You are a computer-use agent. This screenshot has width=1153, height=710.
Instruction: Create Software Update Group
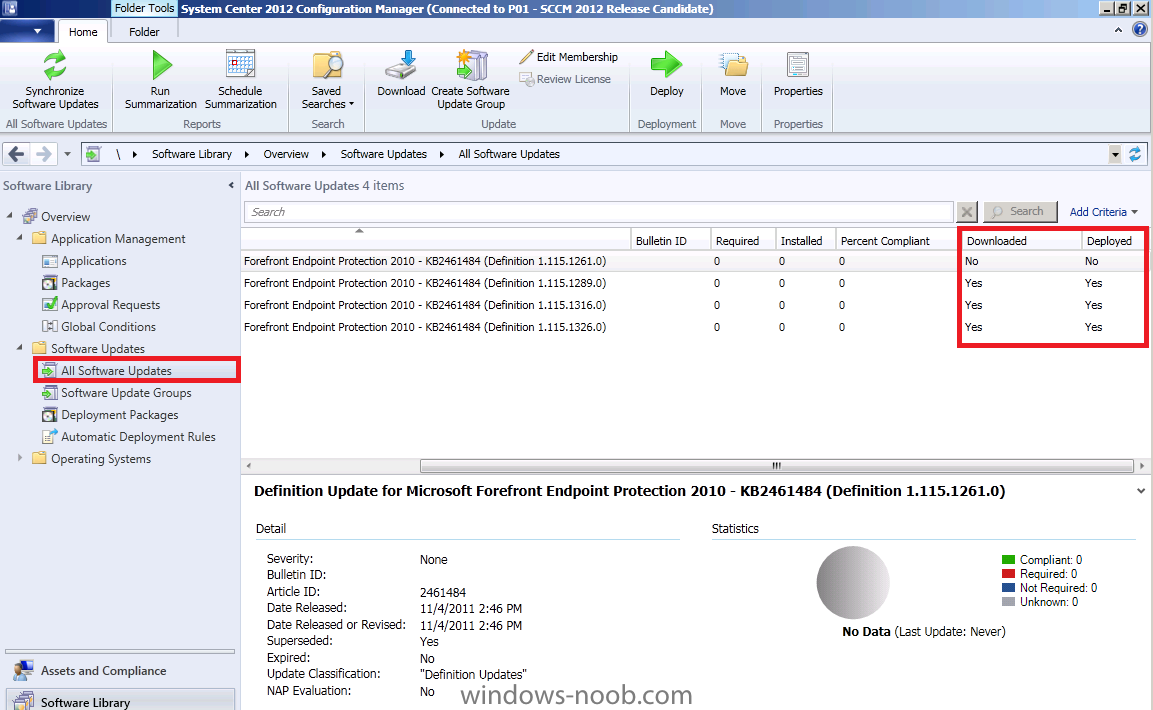click(x=471, y=79)
